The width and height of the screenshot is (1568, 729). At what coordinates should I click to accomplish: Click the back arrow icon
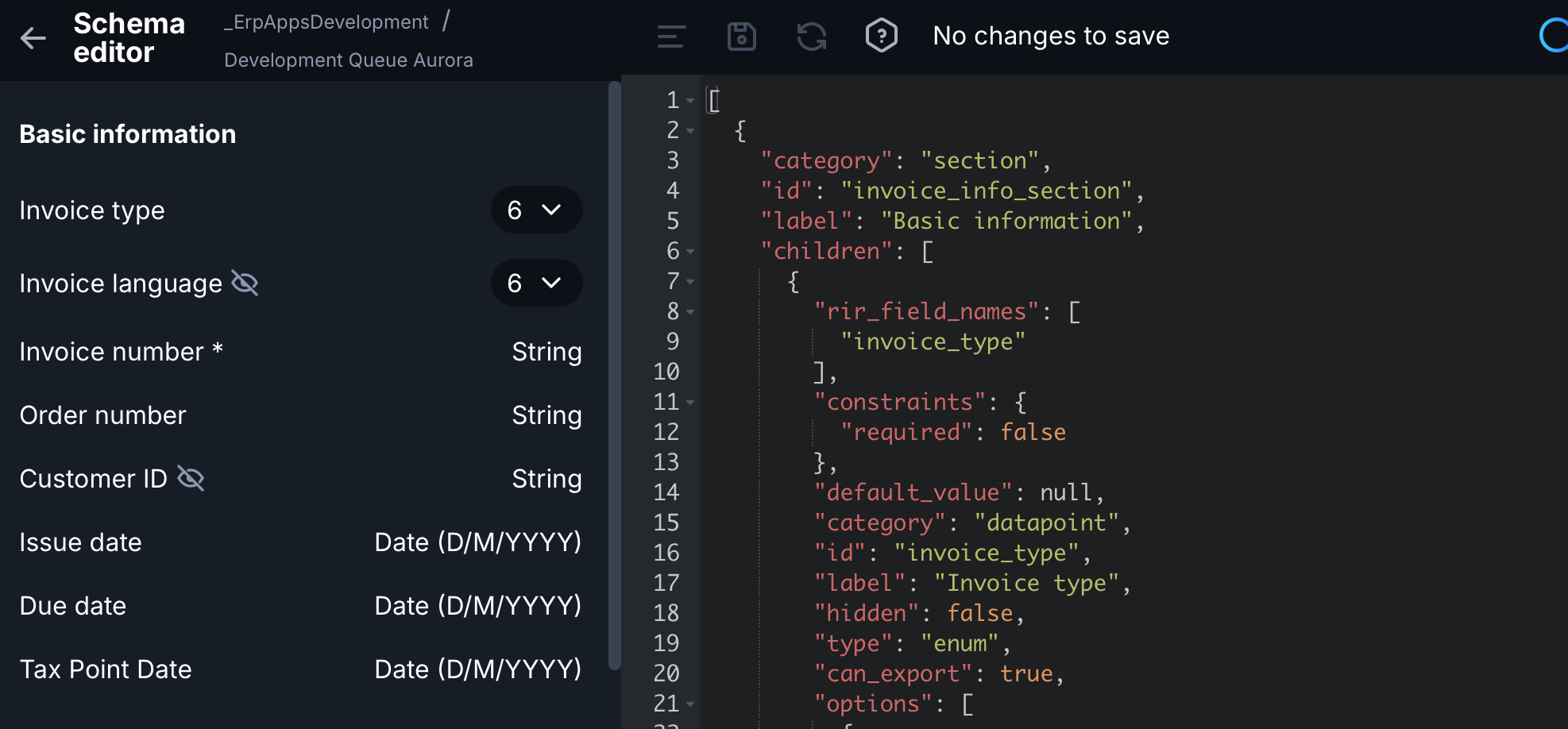coord(33,37)
